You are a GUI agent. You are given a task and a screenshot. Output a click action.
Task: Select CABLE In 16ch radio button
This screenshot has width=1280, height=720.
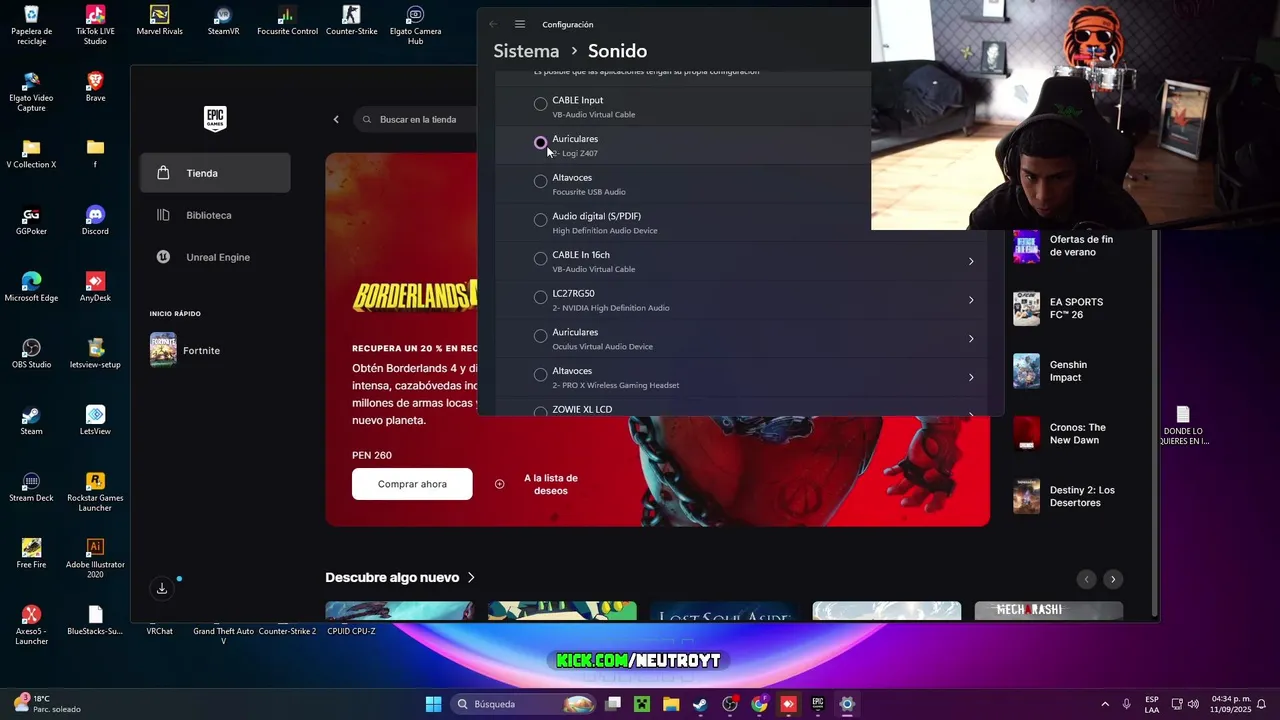[540, 259]
